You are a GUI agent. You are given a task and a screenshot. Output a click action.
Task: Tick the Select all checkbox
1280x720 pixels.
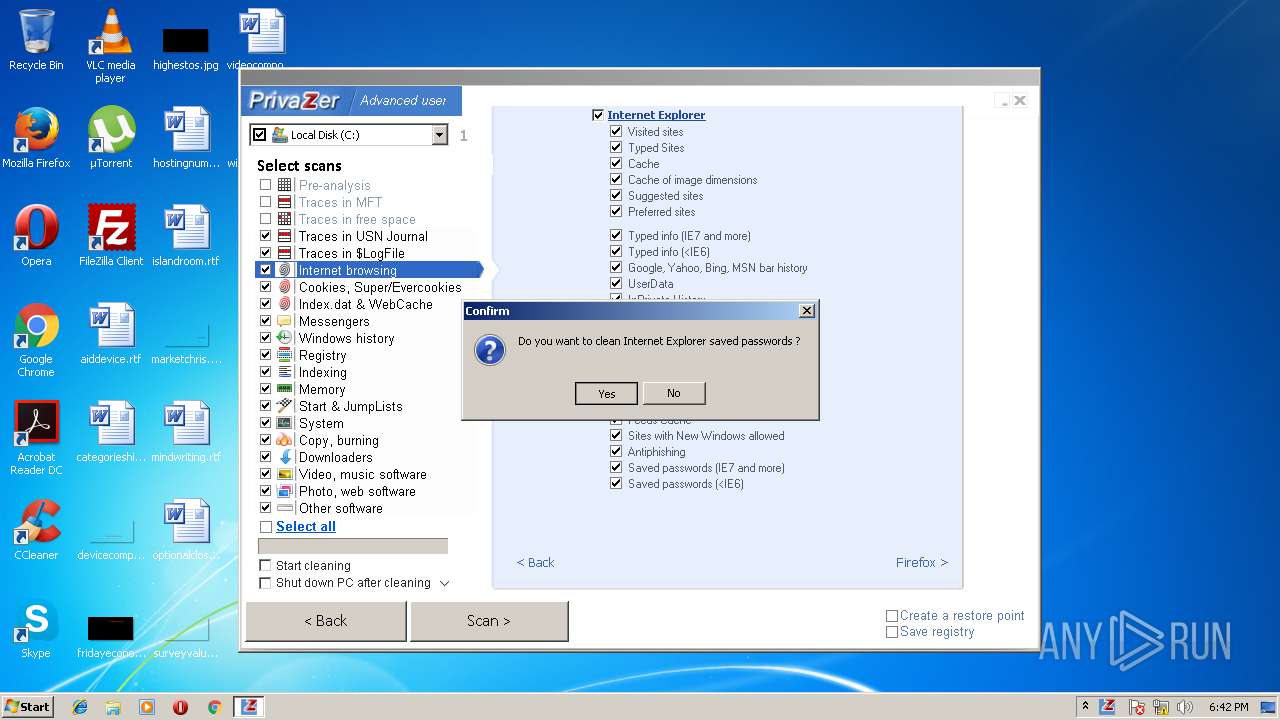click(x=265, y=526)
